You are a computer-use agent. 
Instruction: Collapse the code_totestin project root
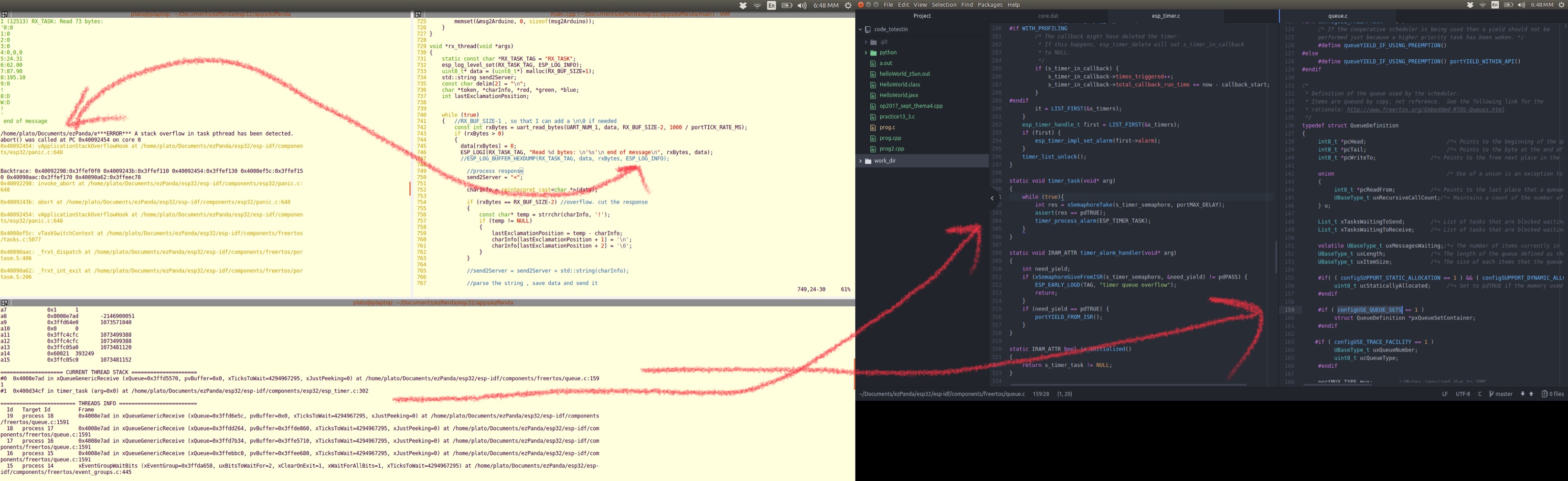pos(860,29)
